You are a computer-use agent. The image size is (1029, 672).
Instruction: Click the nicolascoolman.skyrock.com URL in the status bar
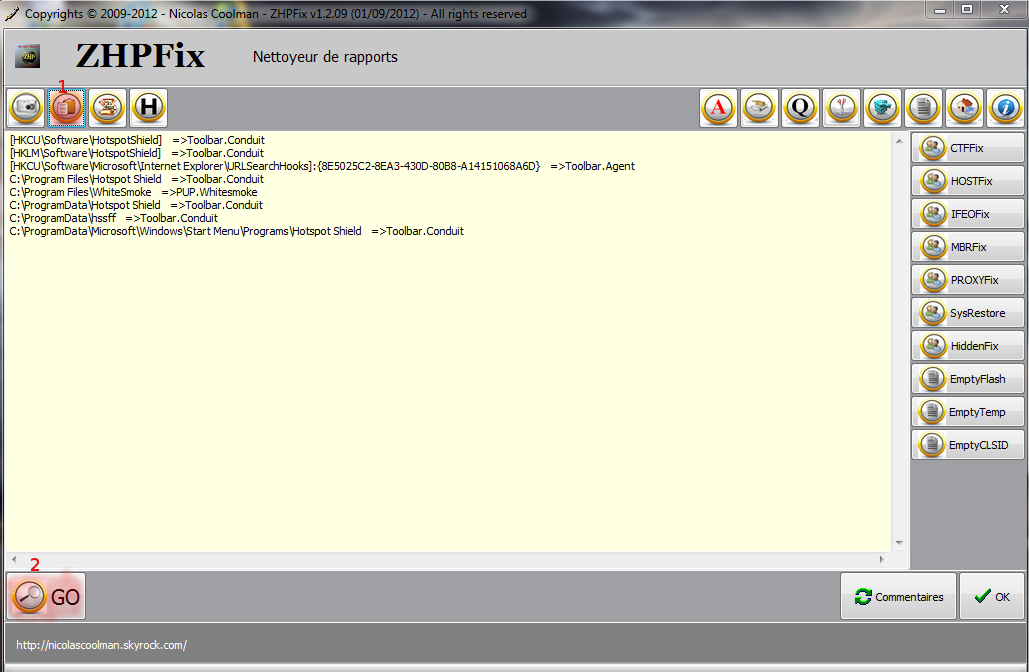click(102, 645)
